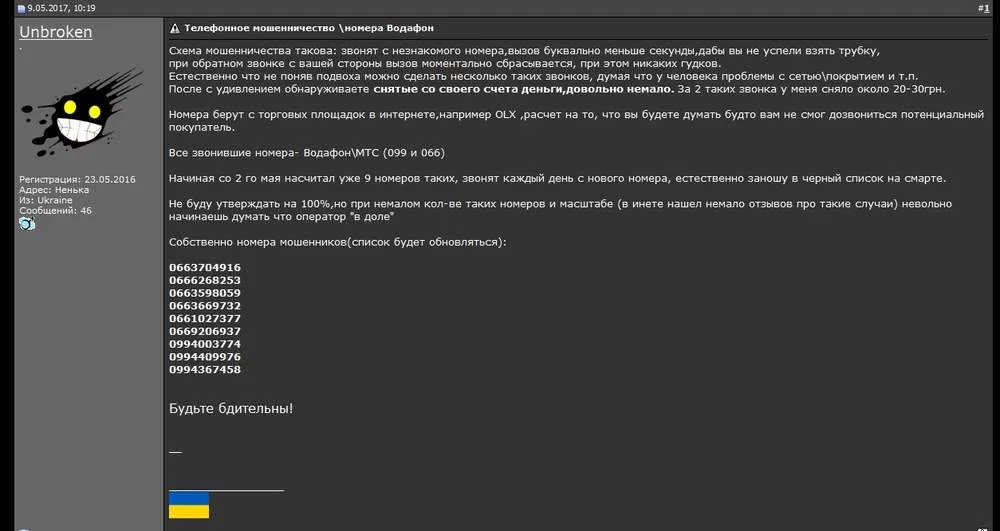Open the #1 post permalink
Image resolution: width=1000 pixels, height=531 pixels.
pos(982,8)
